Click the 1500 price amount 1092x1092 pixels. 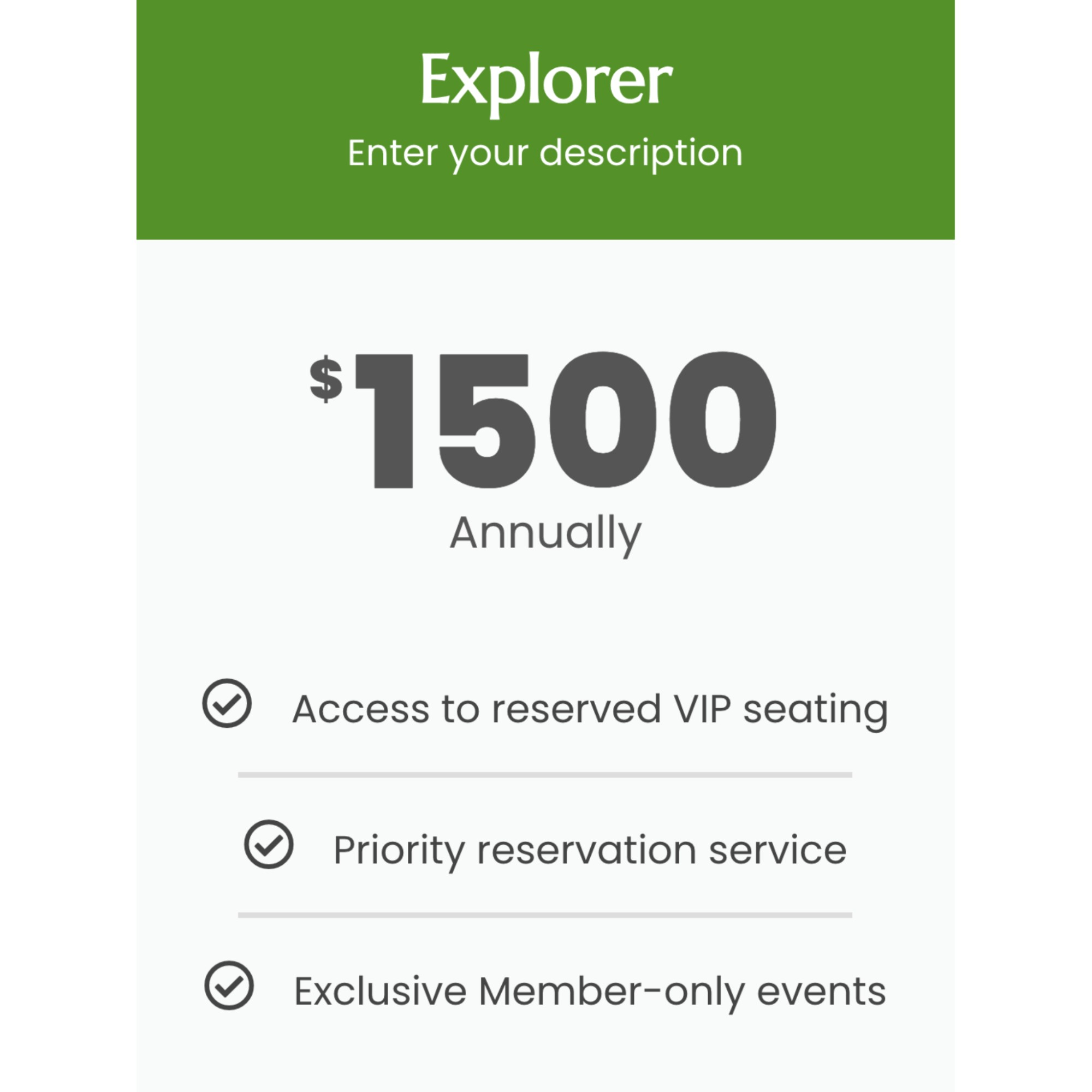pyautogui.click(x=565, y=419)
